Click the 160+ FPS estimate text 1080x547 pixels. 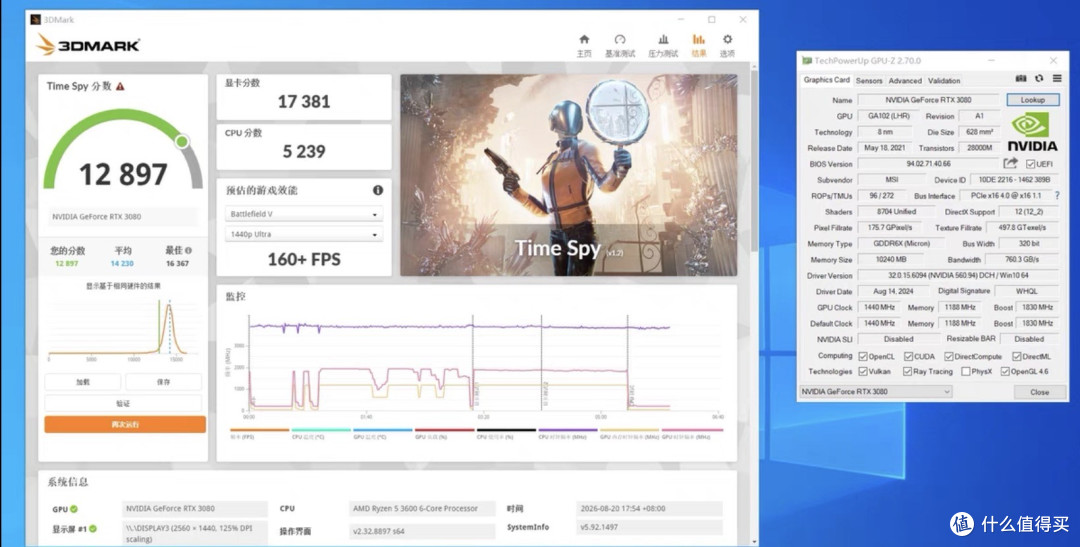pyautogui.click(x=304, y=260)
